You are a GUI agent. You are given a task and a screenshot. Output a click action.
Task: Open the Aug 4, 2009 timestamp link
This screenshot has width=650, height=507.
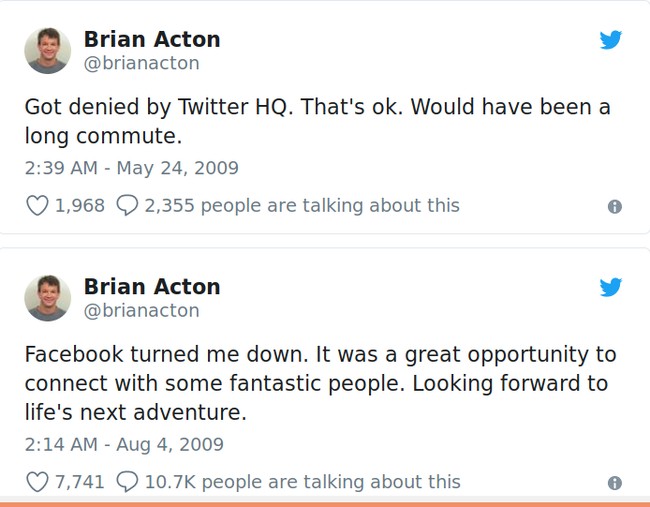[124, 444]
